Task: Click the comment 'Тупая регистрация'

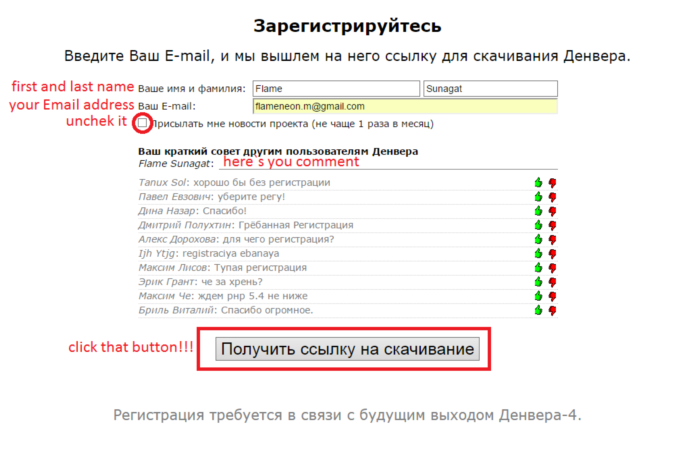Action: [x=260, y=267]
